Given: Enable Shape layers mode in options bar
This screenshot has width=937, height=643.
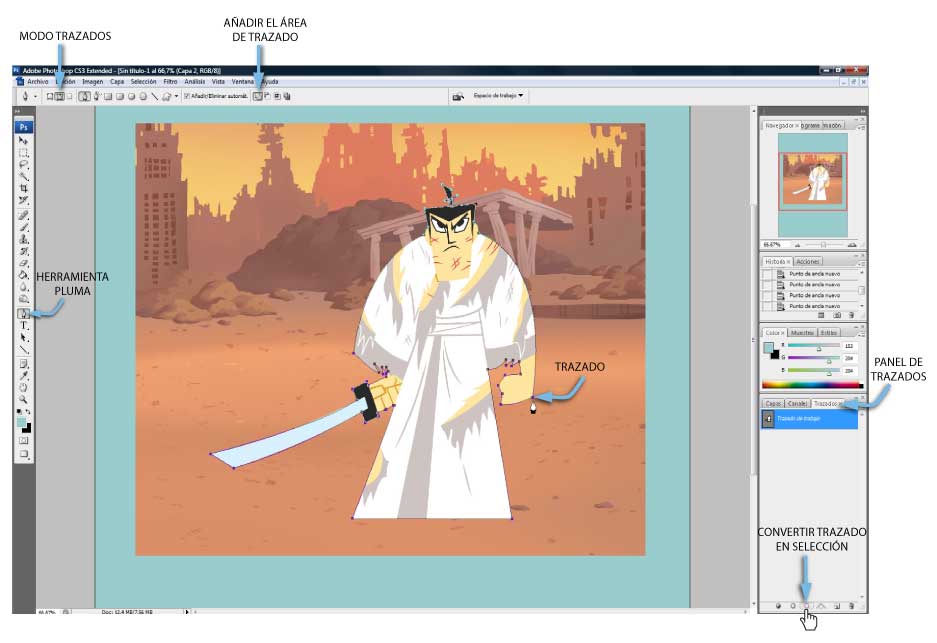Looking at the screenshot, I should point(50,96).
